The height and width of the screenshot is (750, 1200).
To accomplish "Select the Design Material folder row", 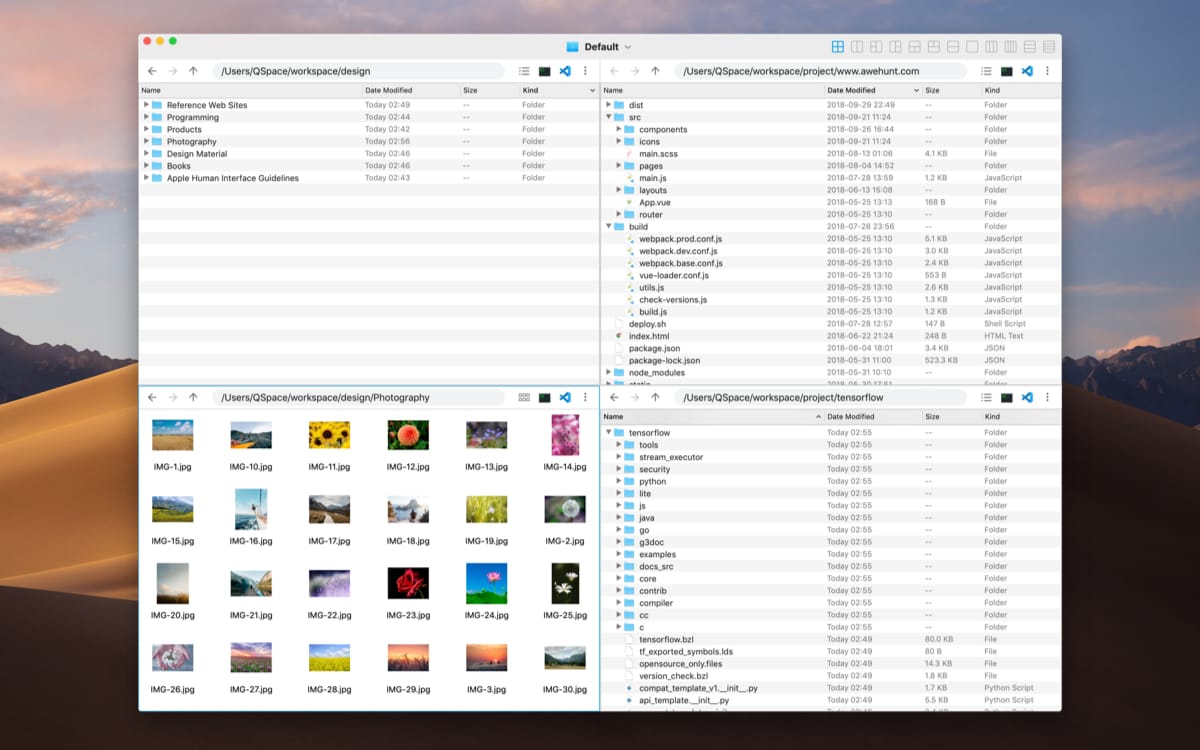I will point(369,153).
